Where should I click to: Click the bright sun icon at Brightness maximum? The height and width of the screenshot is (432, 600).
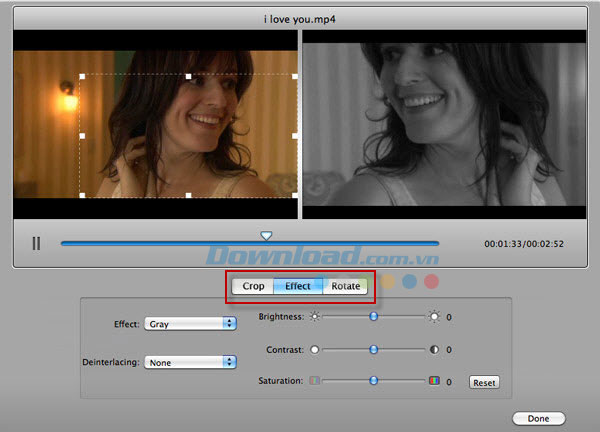[434, 317]
